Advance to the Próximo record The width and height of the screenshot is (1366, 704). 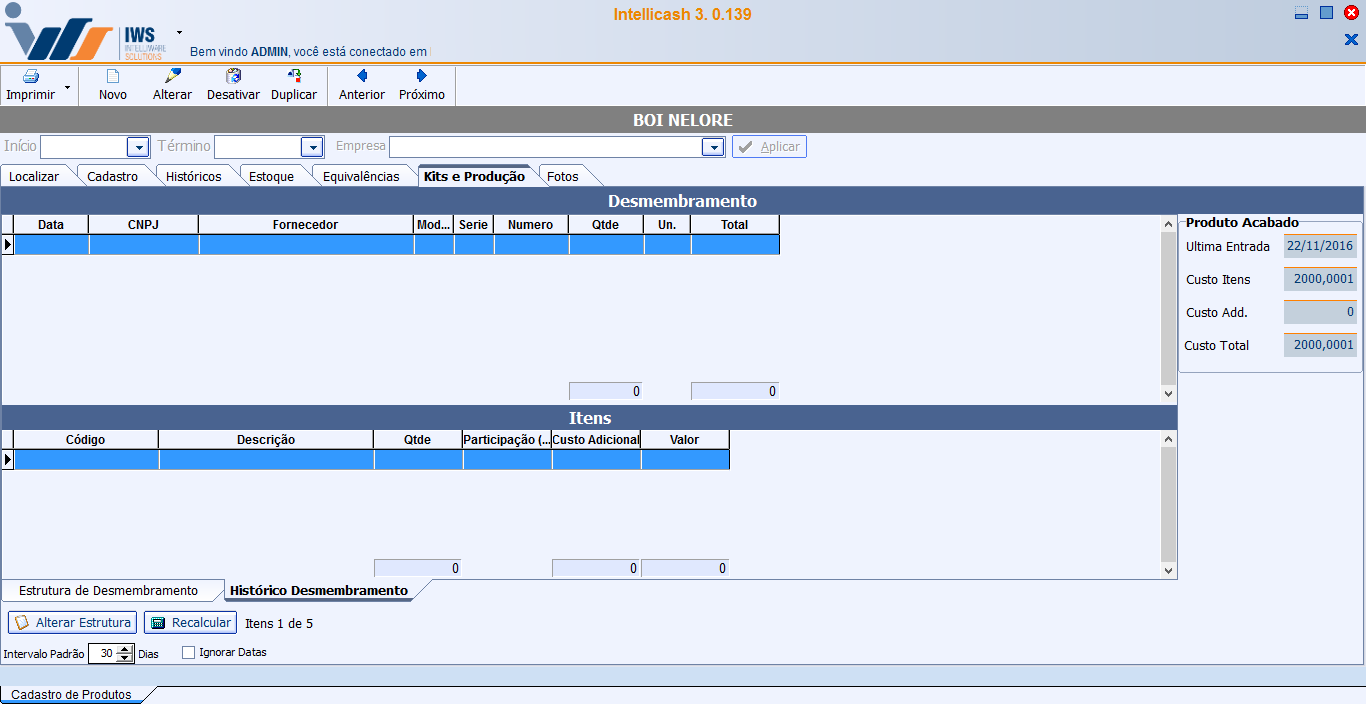pyautogui.click(x=422, y=77)
